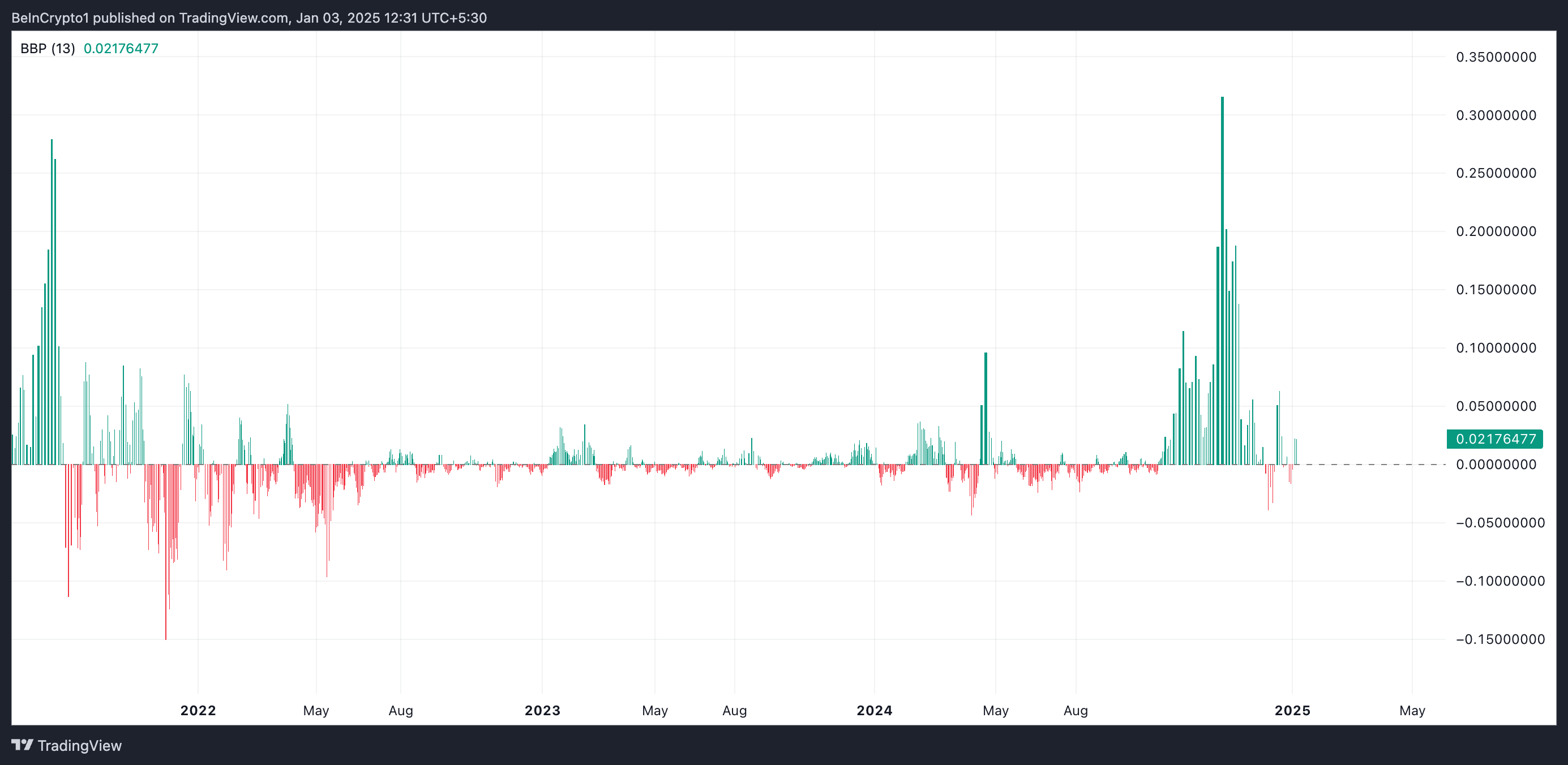1568x765 pixels.
Task: Click the TradingView logo icon
Action: [22, 745]
